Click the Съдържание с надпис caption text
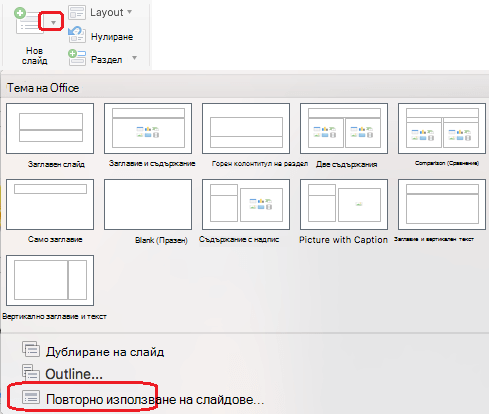 239,239
